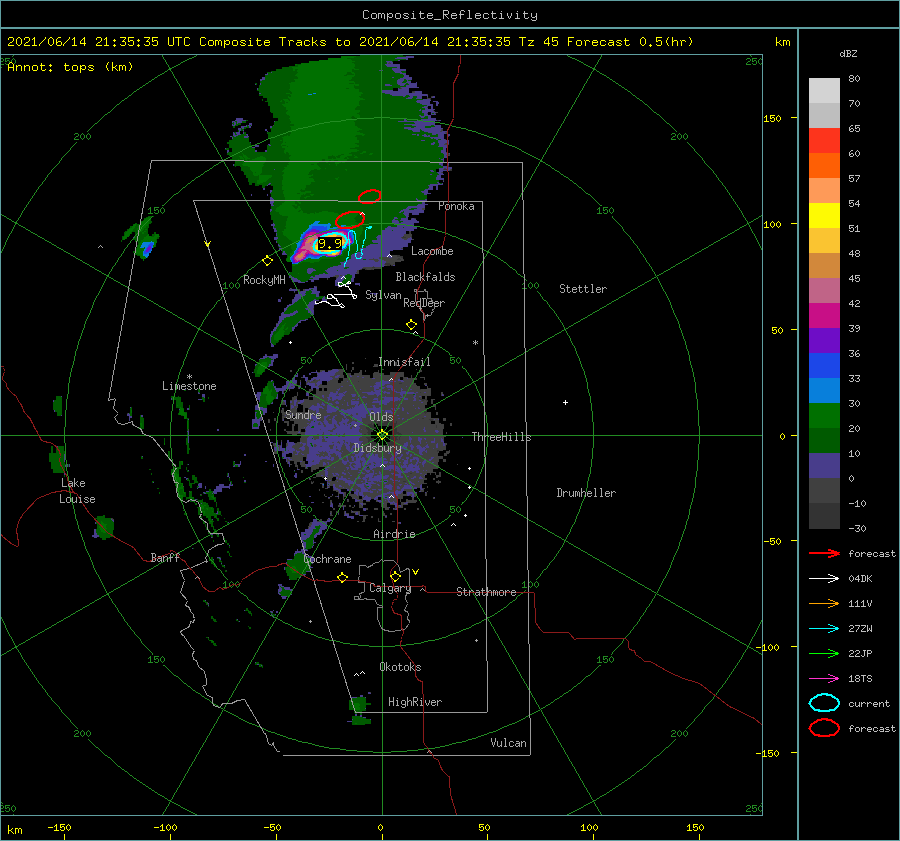Click the yellow radar site diamond at Olds
This screenshot has height=841, width=900.
click(382, 435)
